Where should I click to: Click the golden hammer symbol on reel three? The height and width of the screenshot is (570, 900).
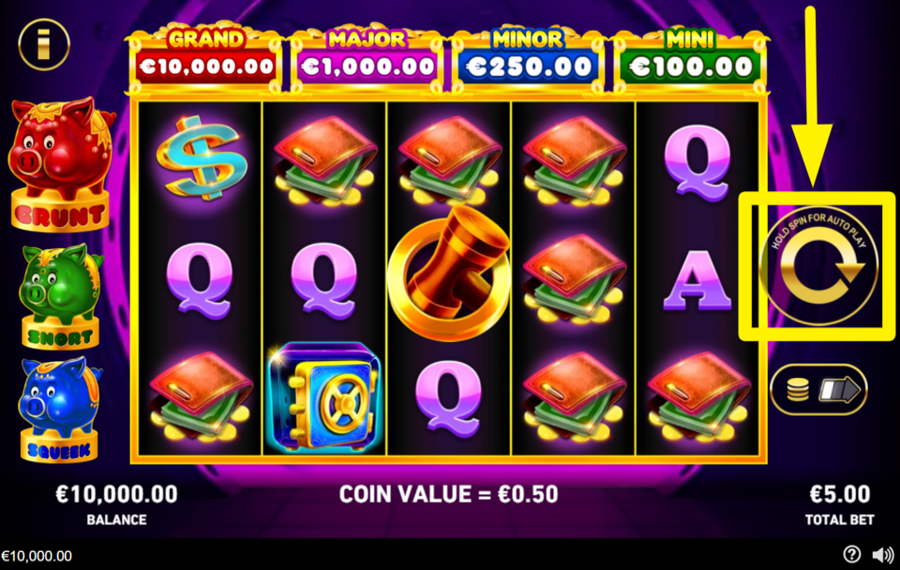(449, 272)
